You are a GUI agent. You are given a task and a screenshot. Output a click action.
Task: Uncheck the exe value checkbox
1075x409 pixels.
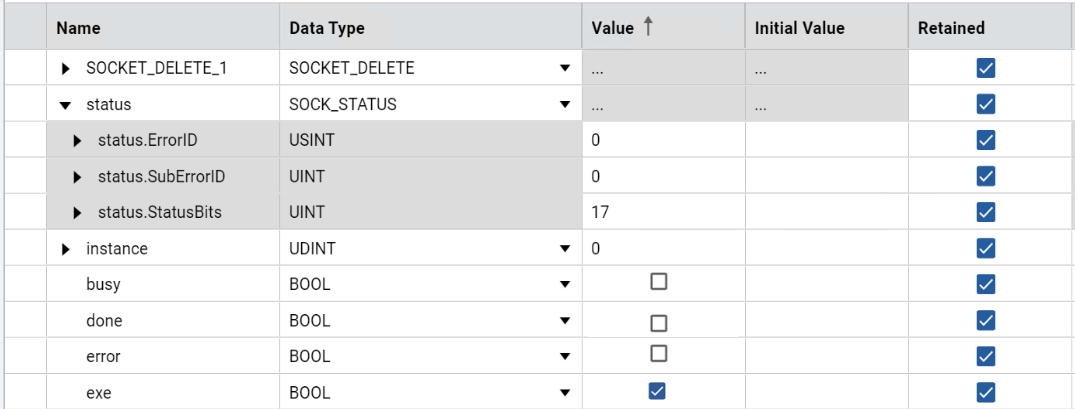pyautogui.click(x=657, y=391)
